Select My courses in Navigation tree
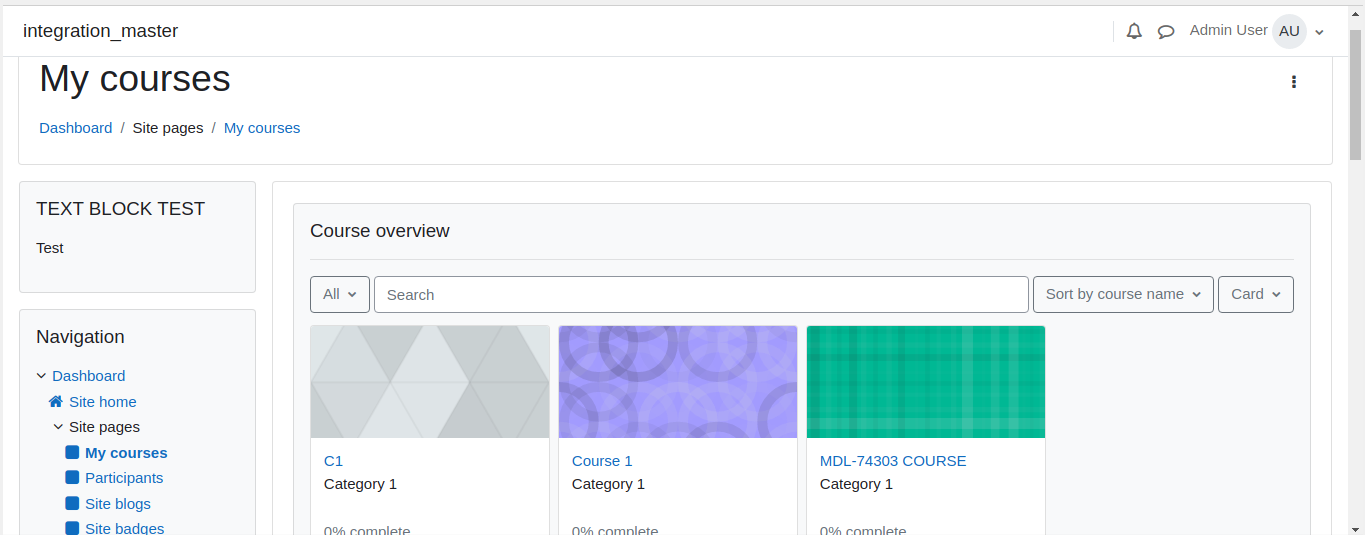Image resolution: width=1365 pixels, height=535 pixels. (x=126, y=453)
